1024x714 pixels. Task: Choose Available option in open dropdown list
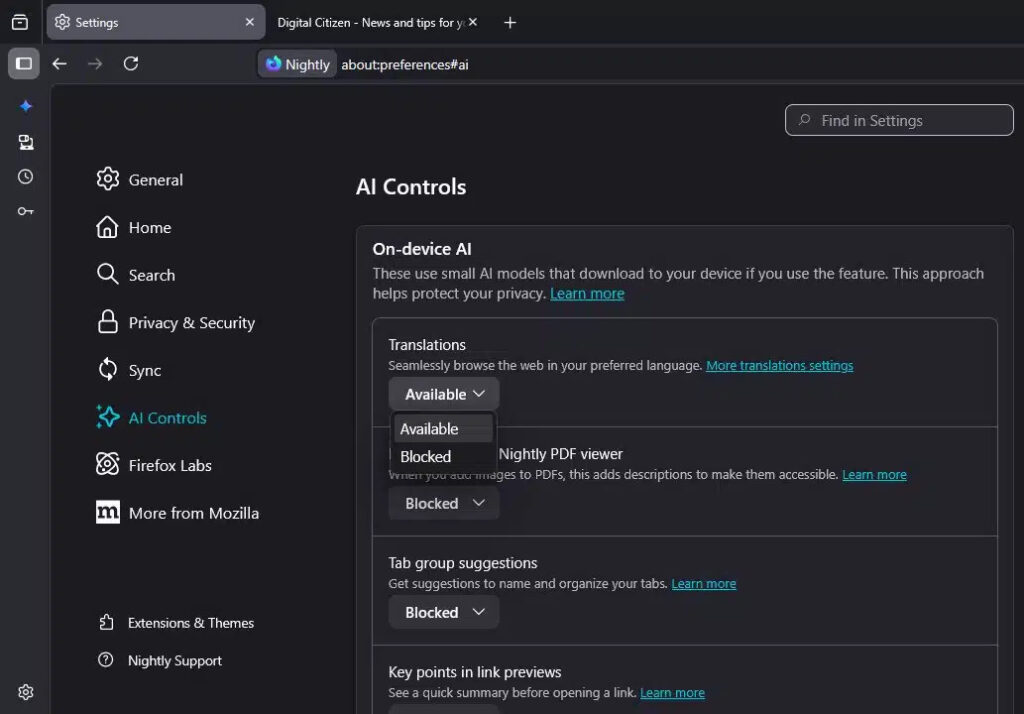pos(430,429)
